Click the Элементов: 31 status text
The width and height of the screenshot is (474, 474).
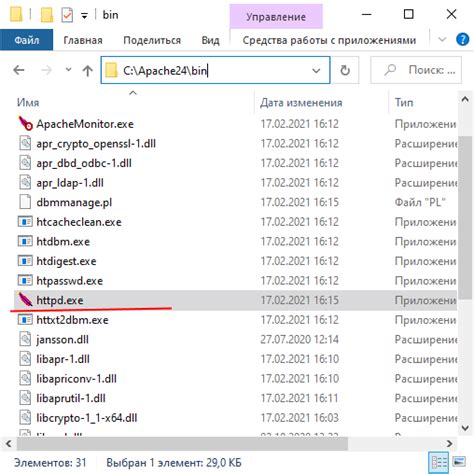pyautogui.click(x=50, y=463)
